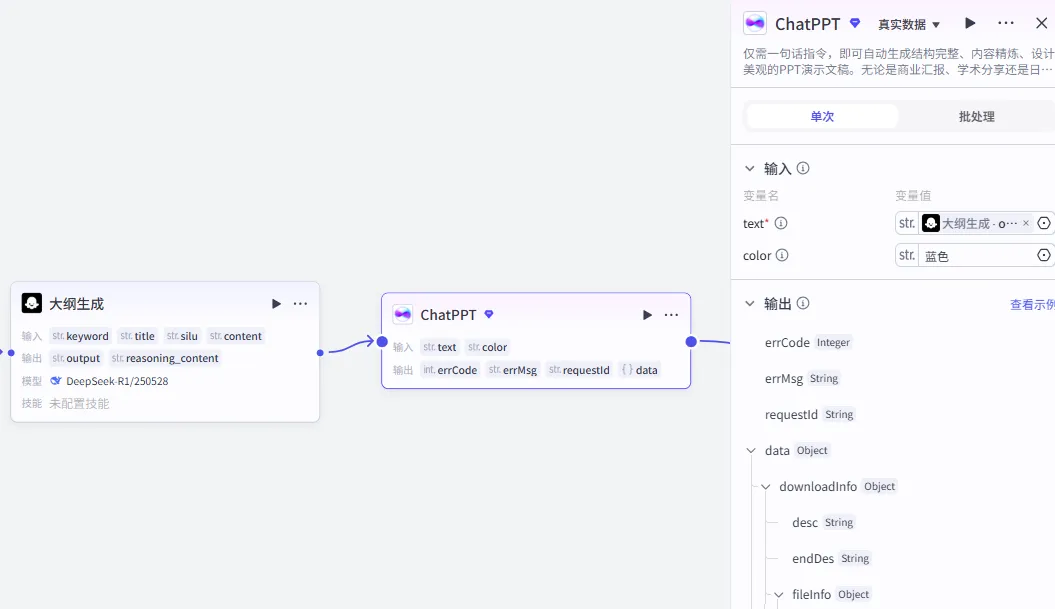
Task: Select the endDes String output row
Action: pos(831,559)
